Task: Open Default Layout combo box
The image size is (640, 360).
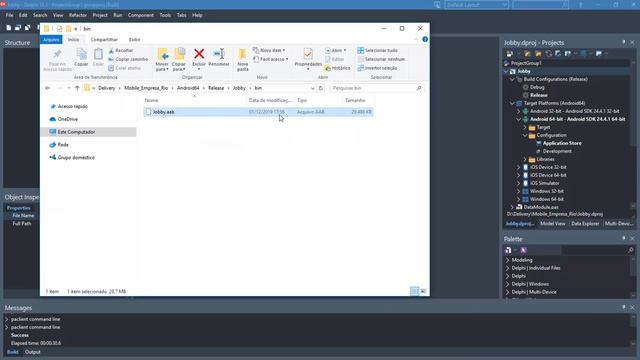Action: click(x=476, y=5)
